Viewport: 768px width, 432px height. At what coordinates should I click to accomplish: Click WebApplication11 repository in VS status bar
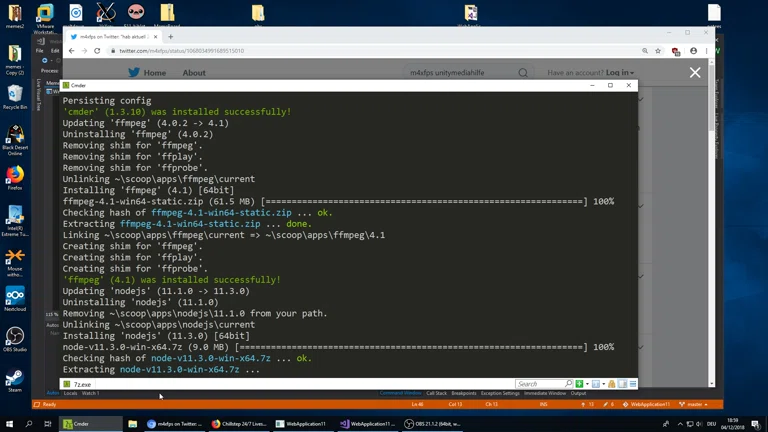[x=647, y=405]
